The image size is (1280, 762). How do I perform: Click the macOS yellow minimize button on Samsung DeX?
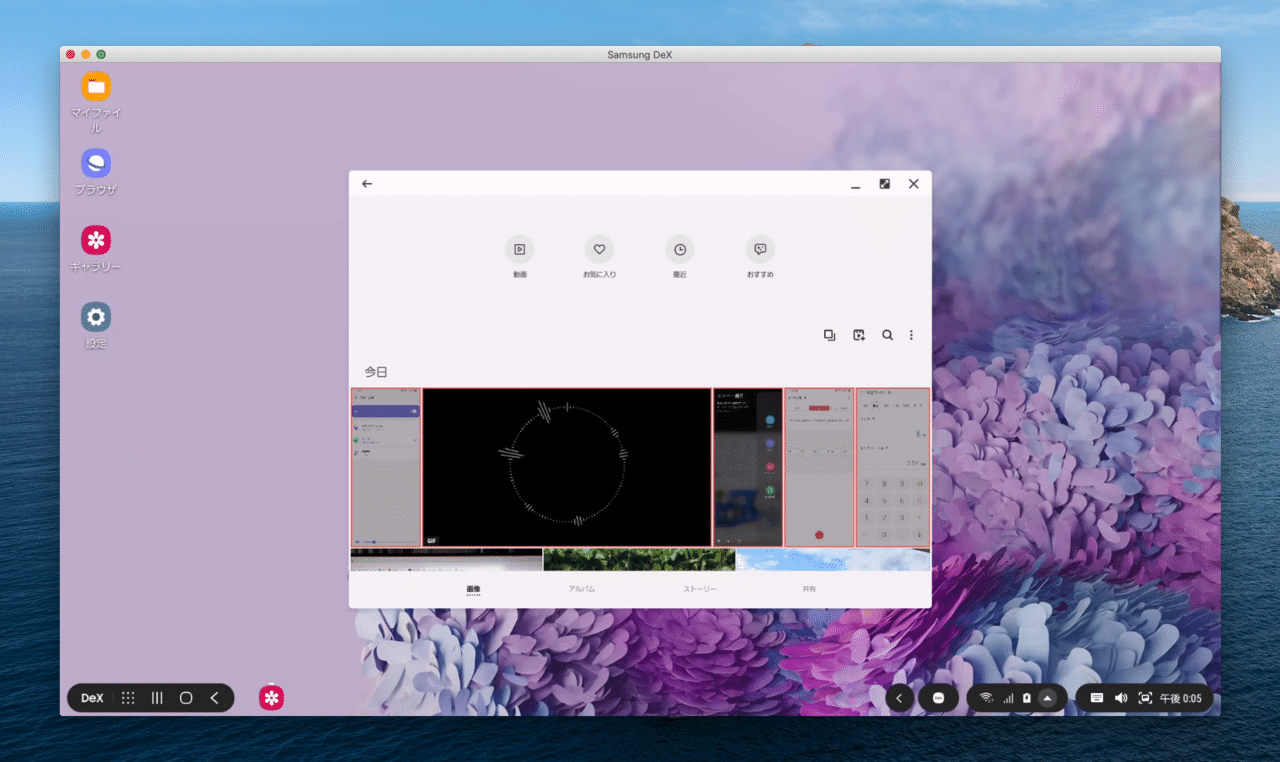pos(86,54)
